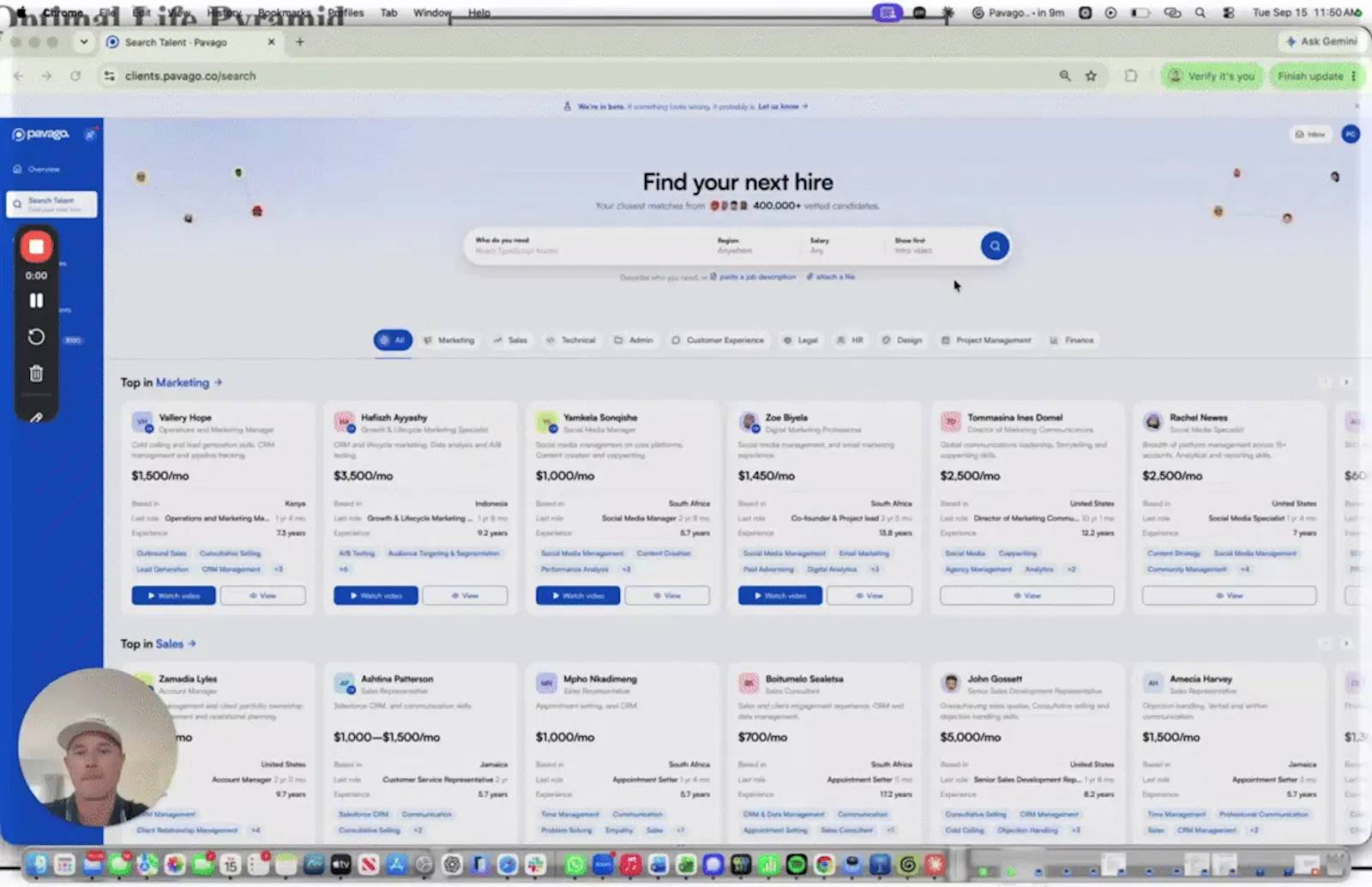Screen dimensions: 1372x887
Task: Select the All category filter
Action: pos(393,341)
